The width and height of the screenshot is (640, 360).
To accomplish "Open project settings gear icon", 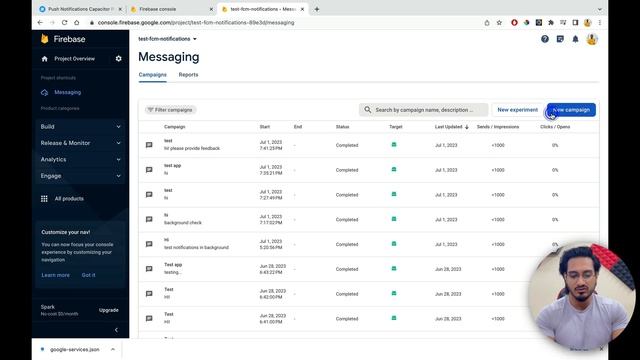I will point(118,59).
